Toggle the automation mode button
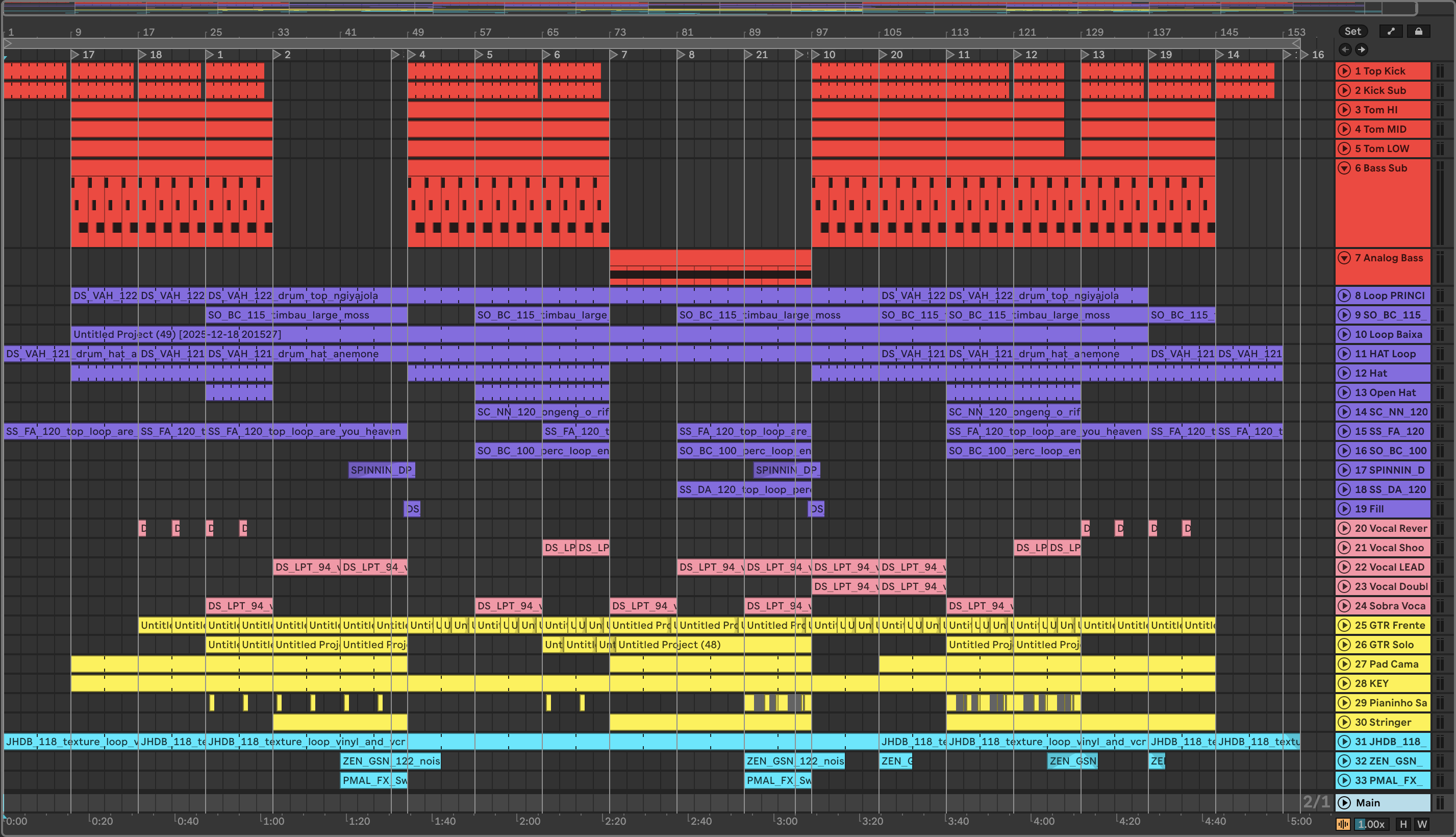This screenshot has width=1456, height=837. pyautogui.click(x=1391, y=31)
